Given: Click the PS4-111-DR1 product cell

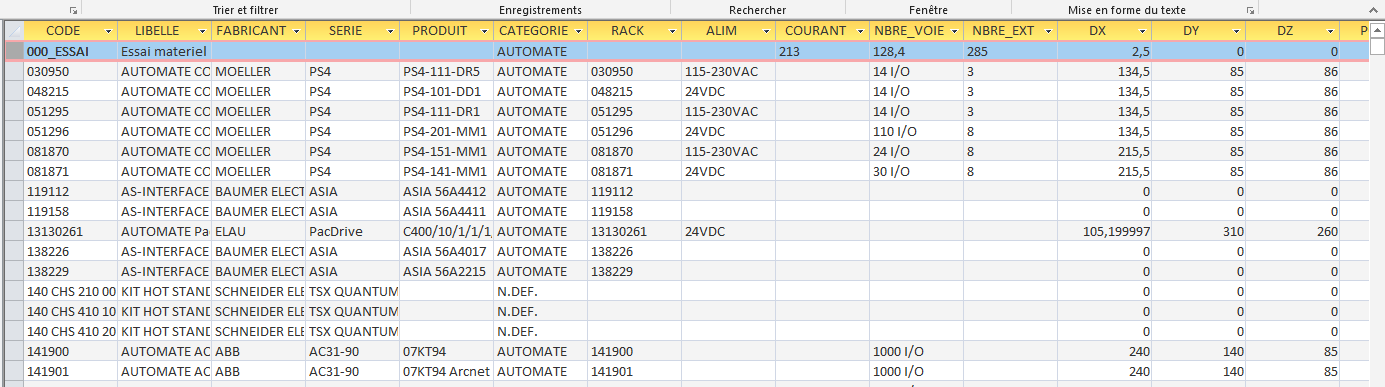Looking at the screenshot, I should (446, 111).
